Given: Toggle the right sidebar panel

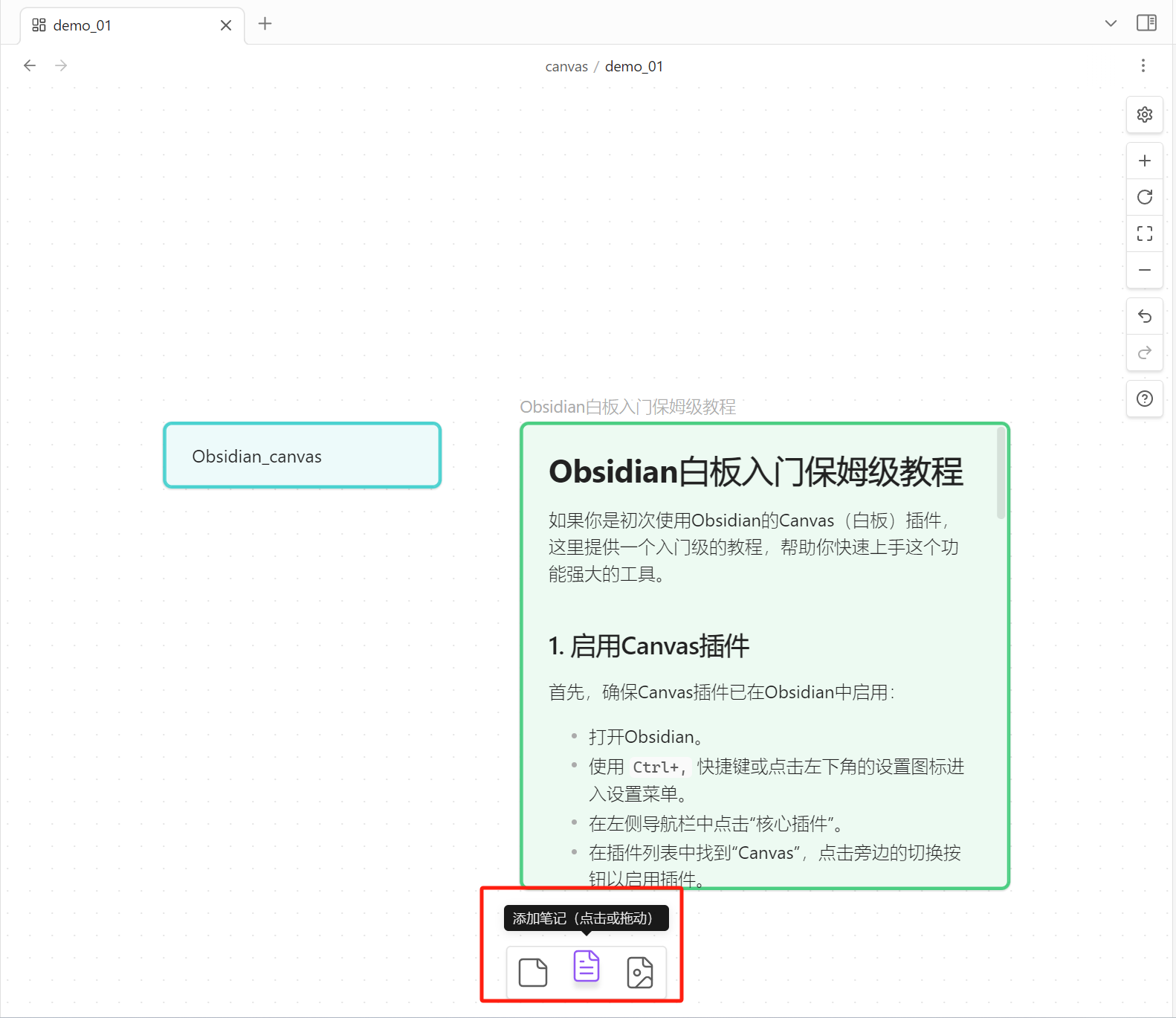Looking at the screenshot, I should (x=1146, y=23).
